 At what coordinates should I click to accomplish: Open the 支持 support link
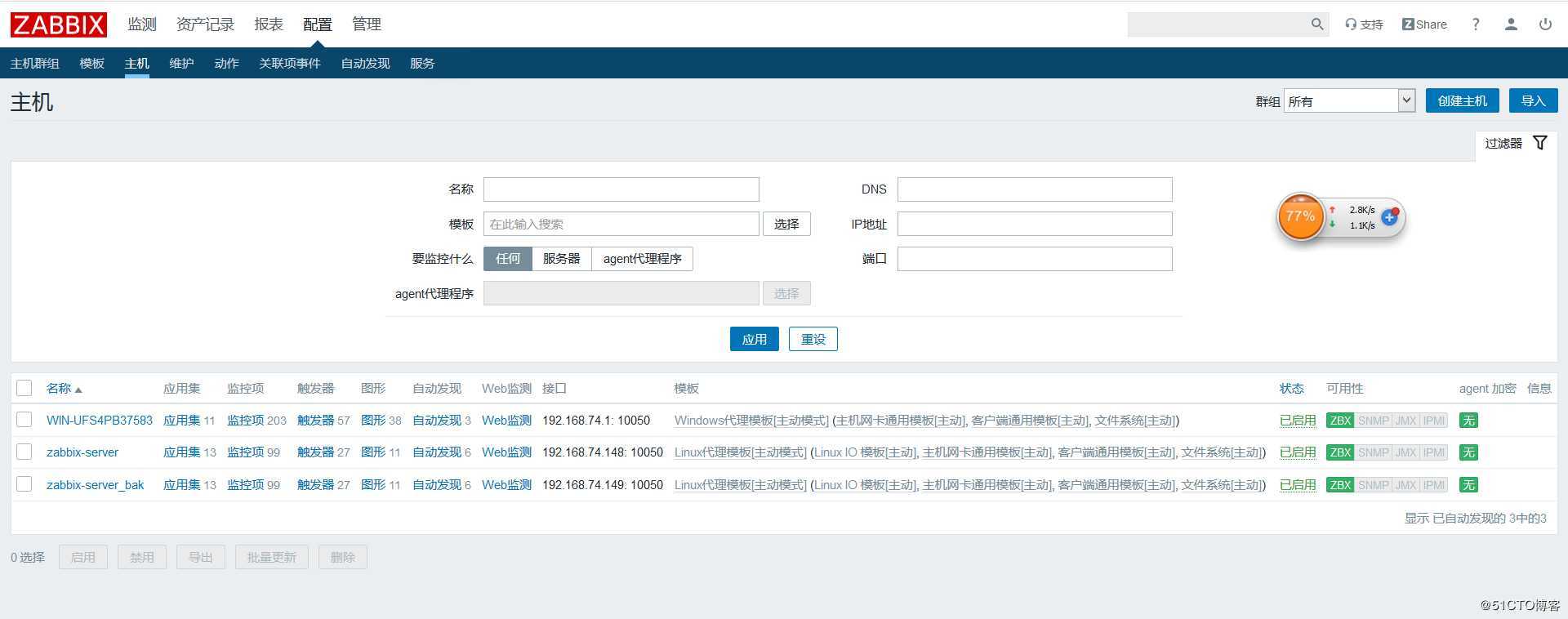click(x=1364, y=24)
